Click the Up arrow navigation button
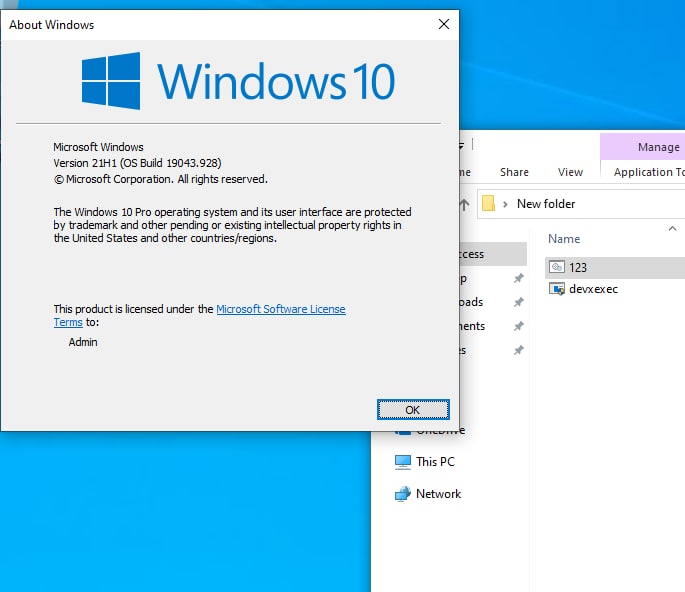This screenshot has height=592, width=685. click(x=464, y=204)
